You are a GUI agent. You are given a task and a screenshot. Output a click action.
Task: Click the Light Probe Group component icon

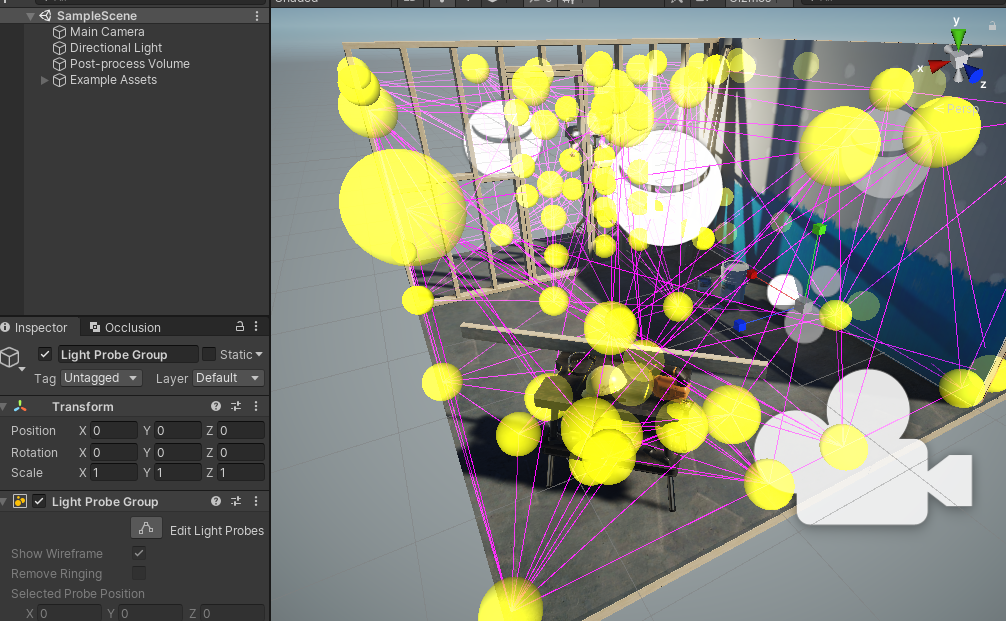[x=20, y=501]
